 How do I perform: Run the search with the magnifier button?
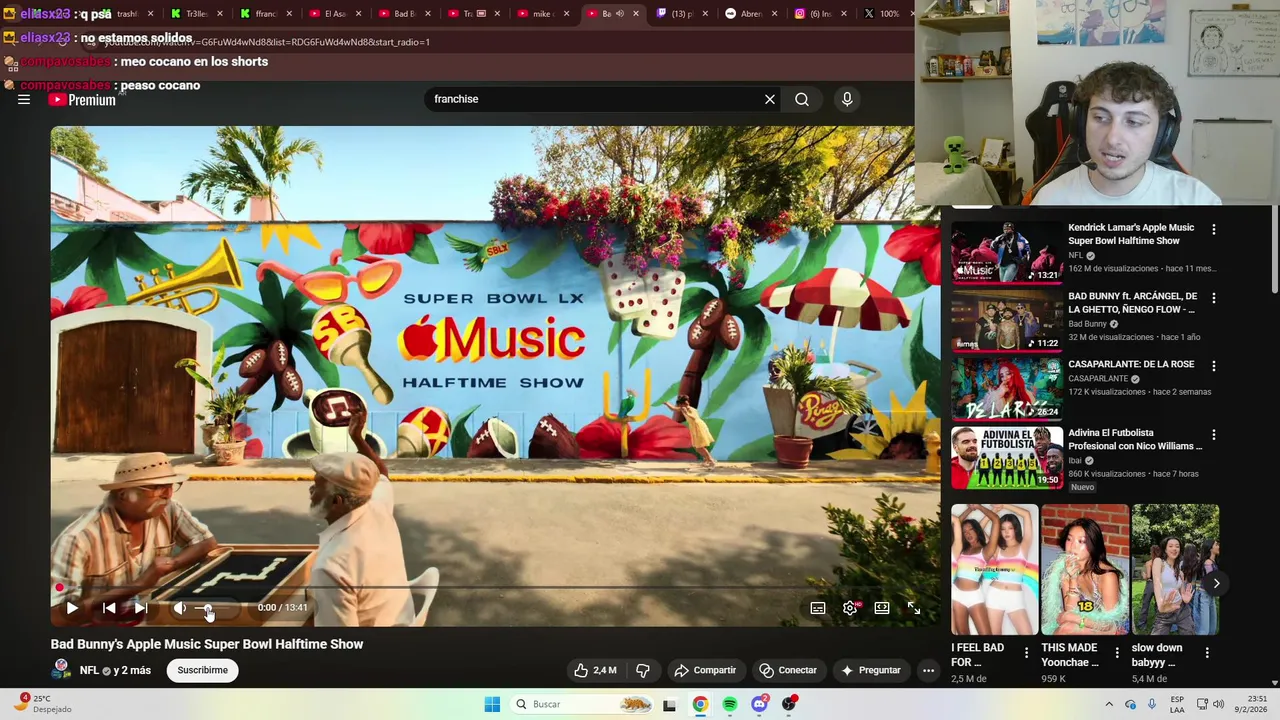(802, 99)
